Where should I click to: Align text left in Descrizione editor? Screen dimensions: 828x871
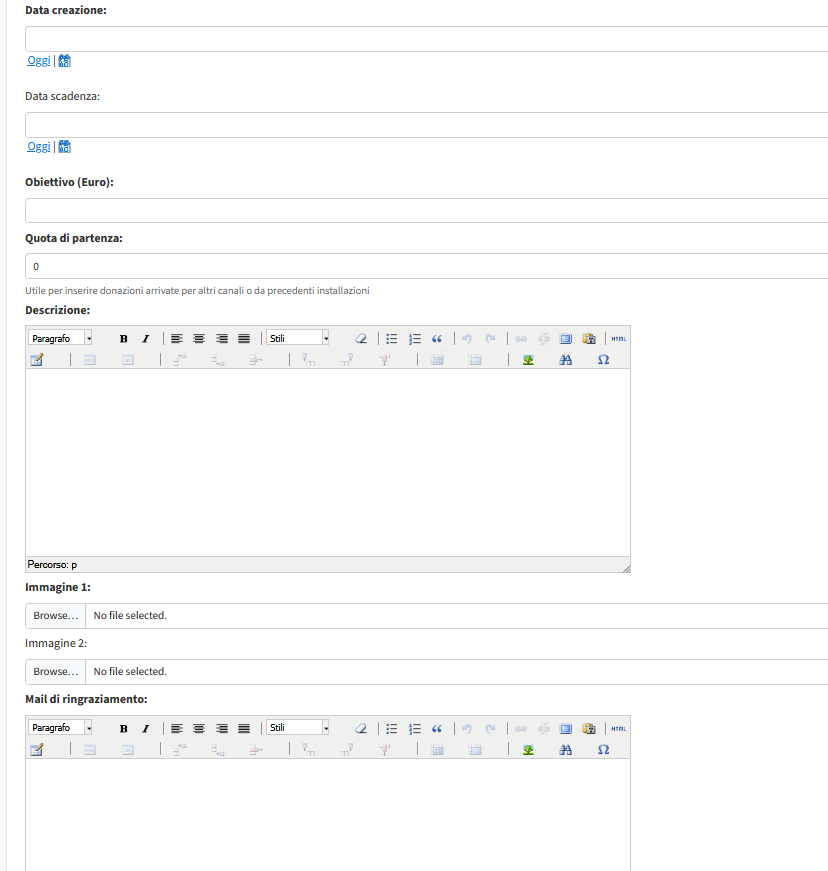177,339
